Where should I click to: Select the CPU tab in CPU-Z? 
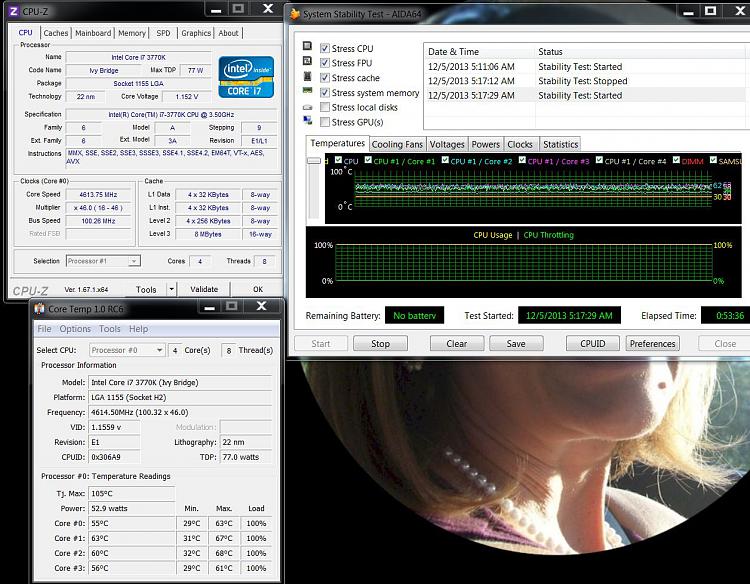(x=25, y=33)
